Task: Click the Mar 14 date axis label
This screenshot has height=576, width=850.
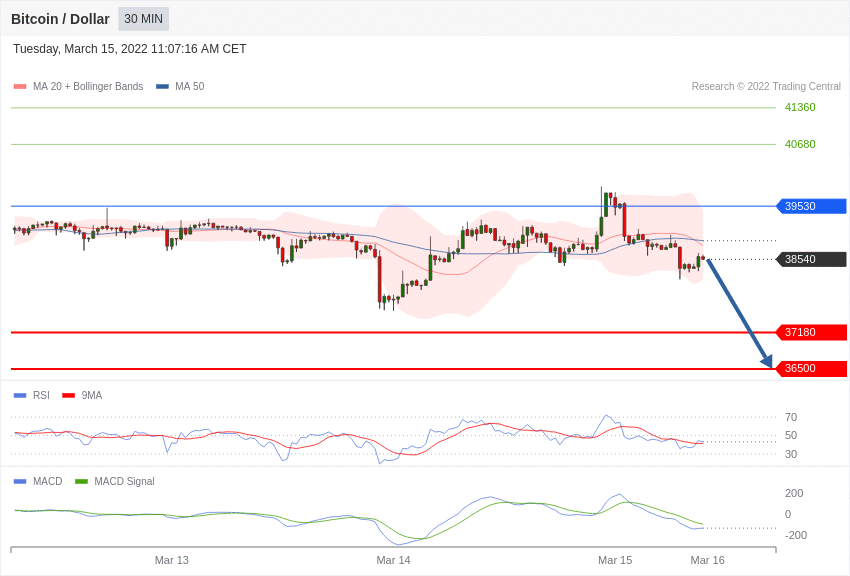Action: tap(394, 560)
